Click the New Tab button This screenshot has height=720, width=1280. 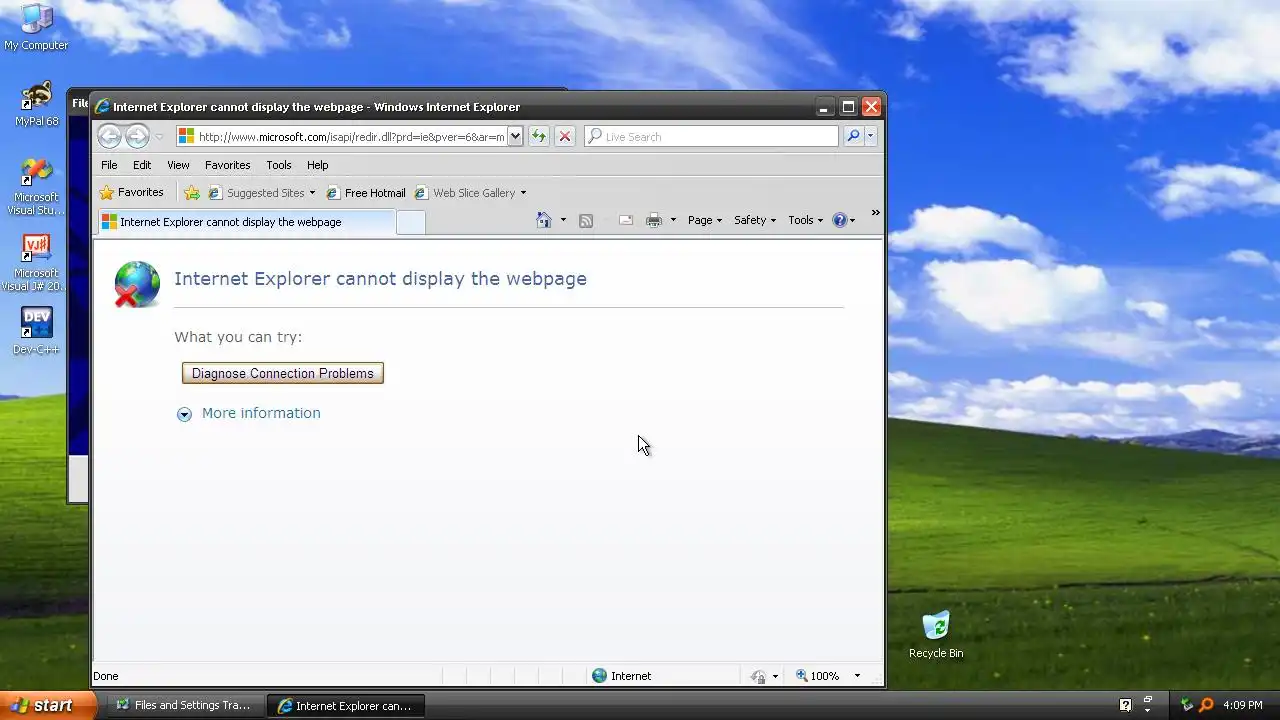click(x=410, y=223)
